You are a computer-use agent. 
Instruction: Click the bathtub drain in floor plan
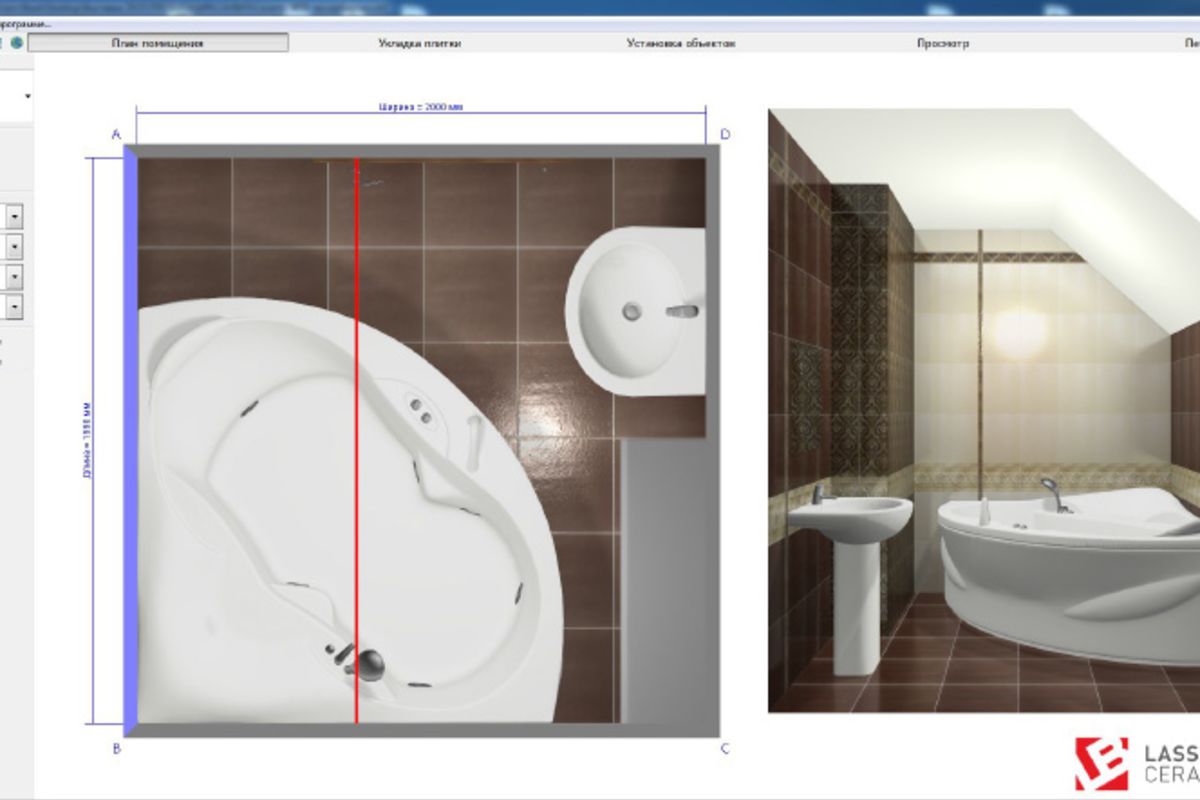tap(370, 661)
